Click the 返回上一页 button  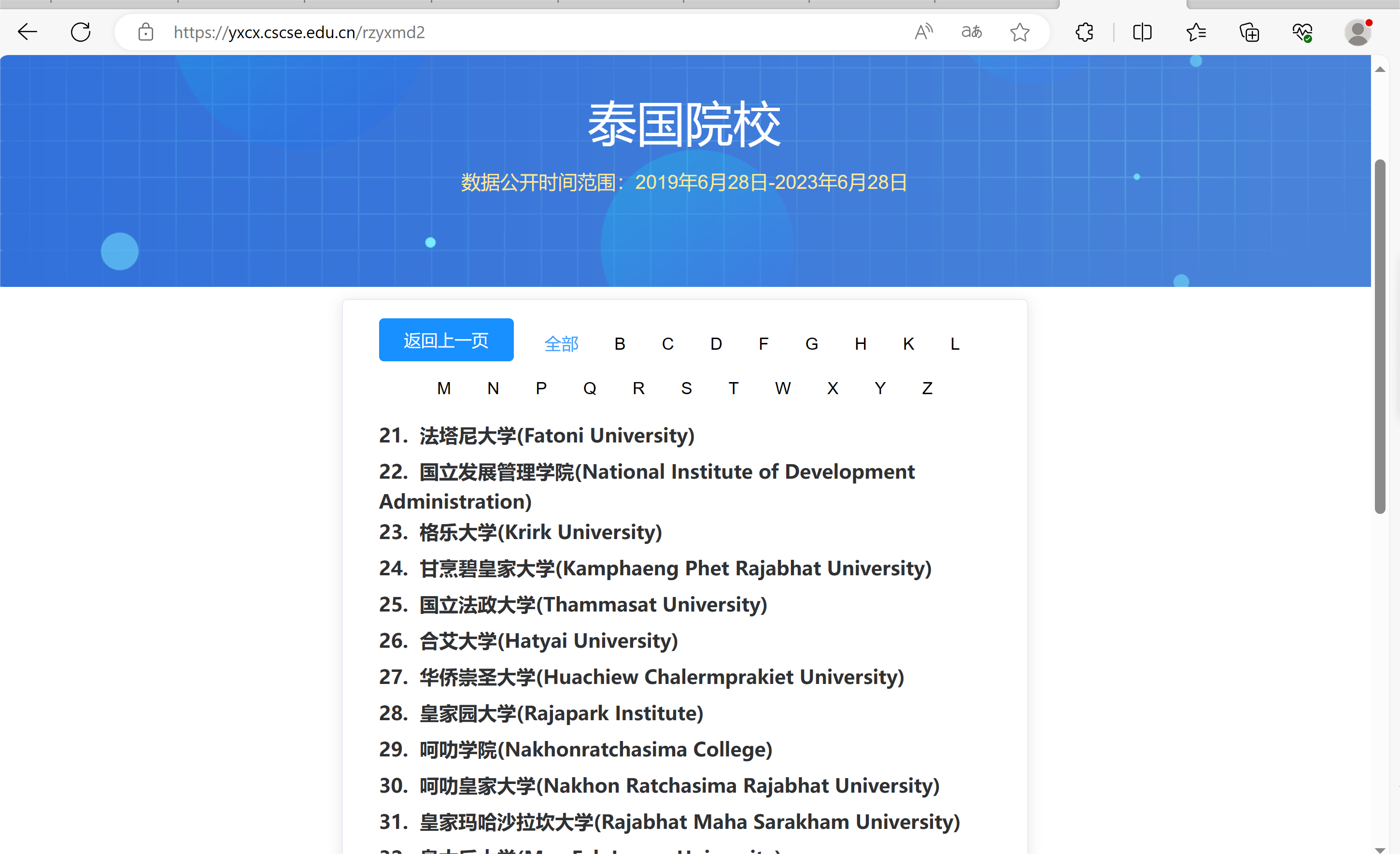pyautogui.click(x=446, y=340)
